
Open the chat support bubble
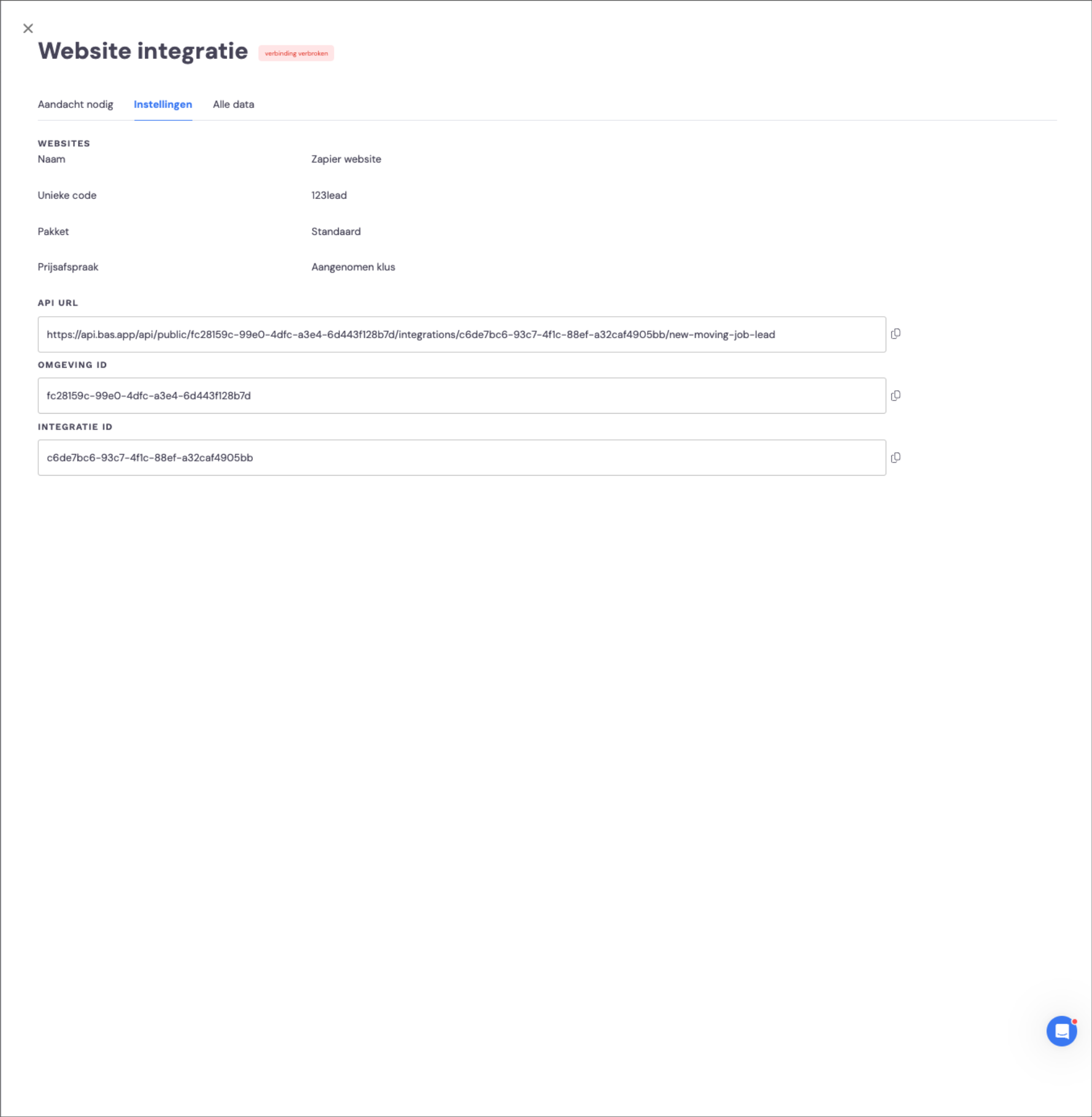tap(1061, 1031)
